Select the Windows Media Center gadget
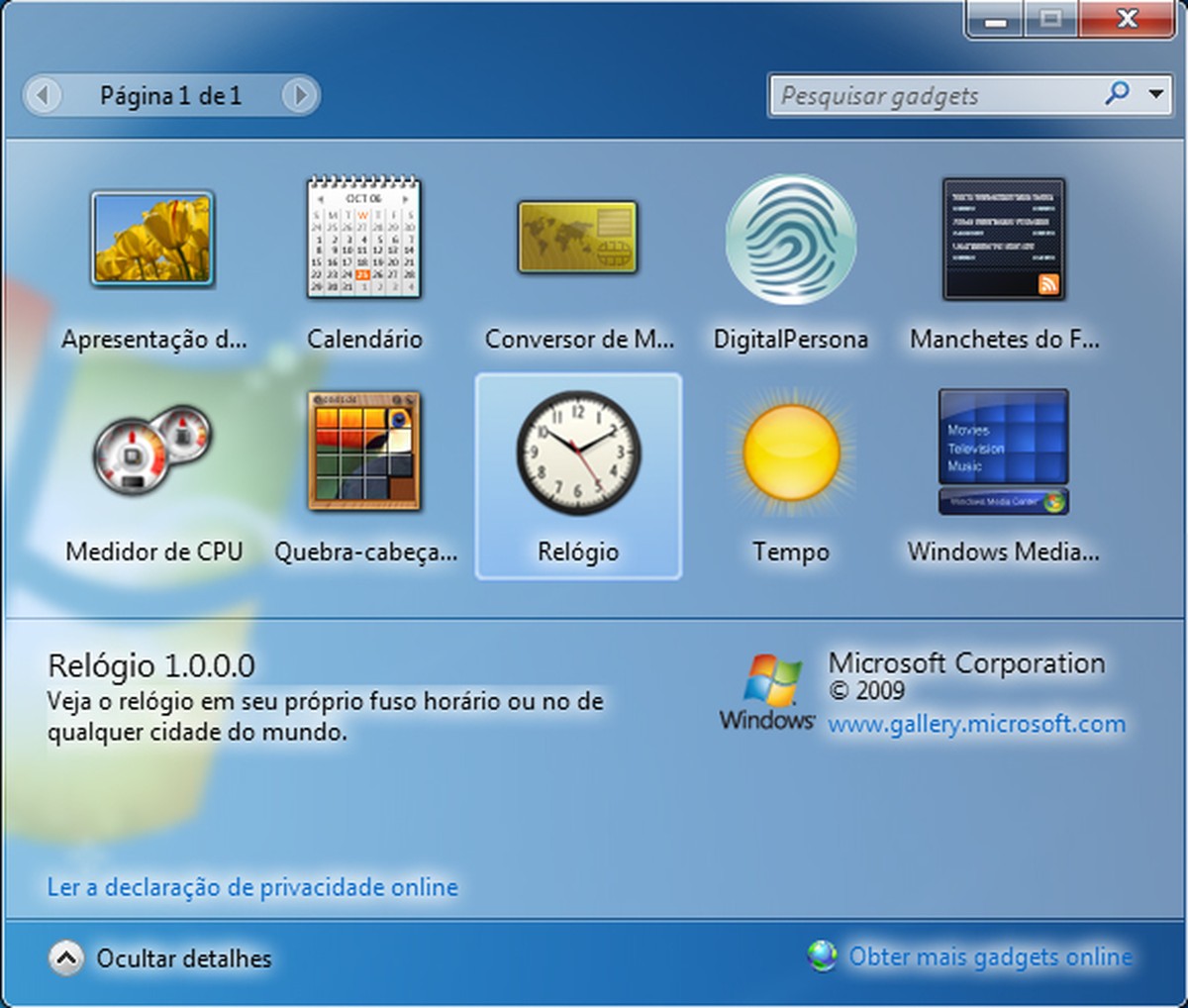The width and height of the screenshot is (1188, 1008). (x=1004, y=452)
